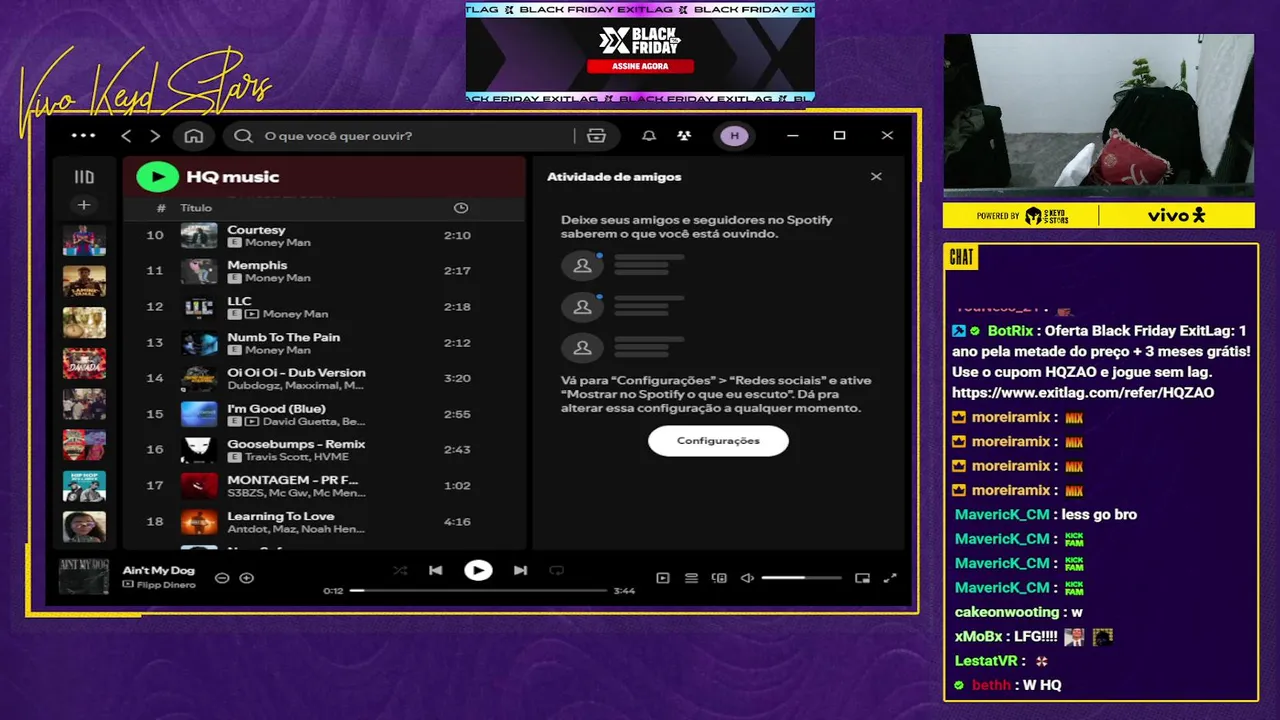Screen dimensions: 1280x720
Task: Click username xMoBx in chat
Action: [x=978, y=637]
